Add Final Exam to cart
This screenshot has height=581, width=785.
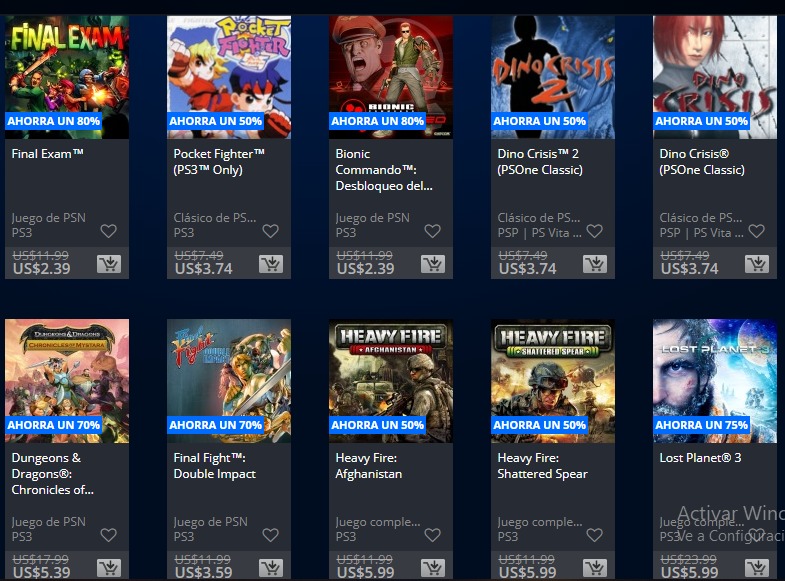click(109, 264)
